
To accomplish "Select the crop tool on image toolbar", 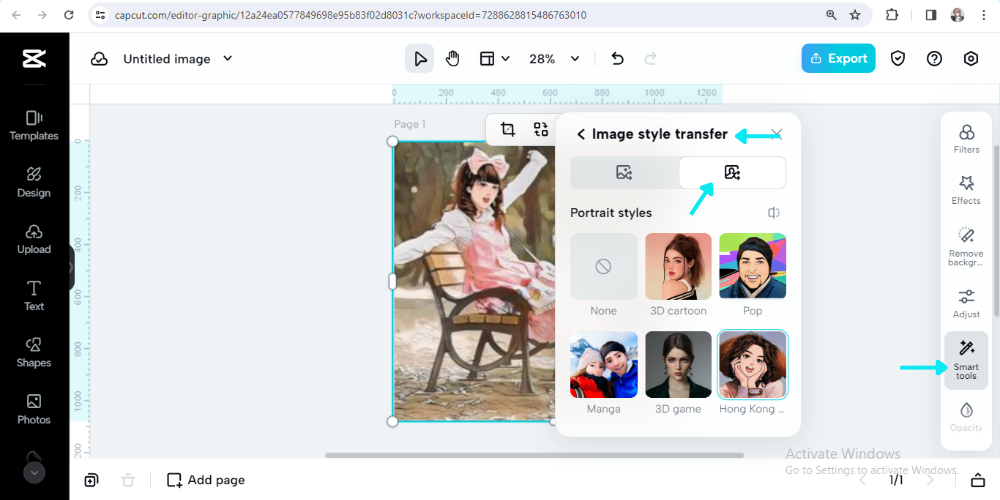I will pyautogui.click(x=508, y=129).
